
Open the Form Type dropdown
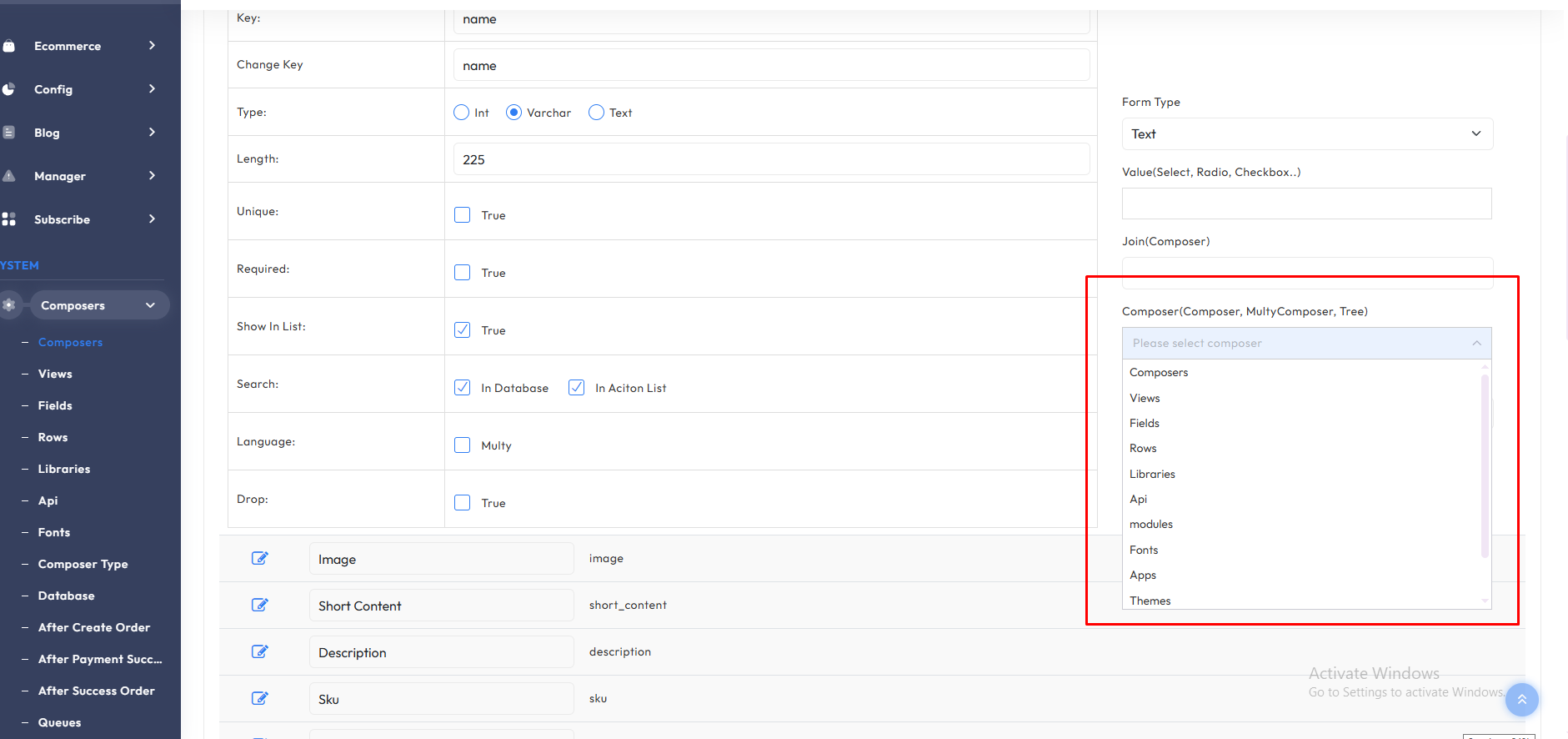coord(1306,134)
